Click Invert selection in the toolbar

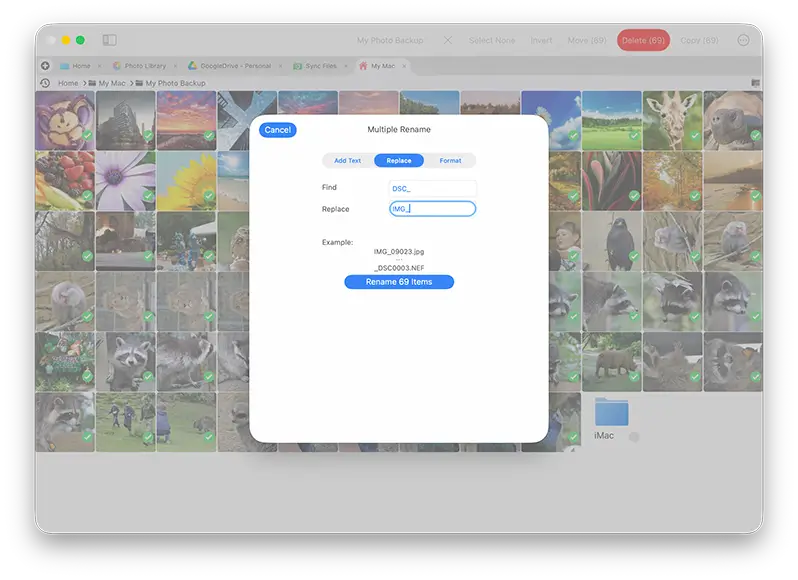541,40
